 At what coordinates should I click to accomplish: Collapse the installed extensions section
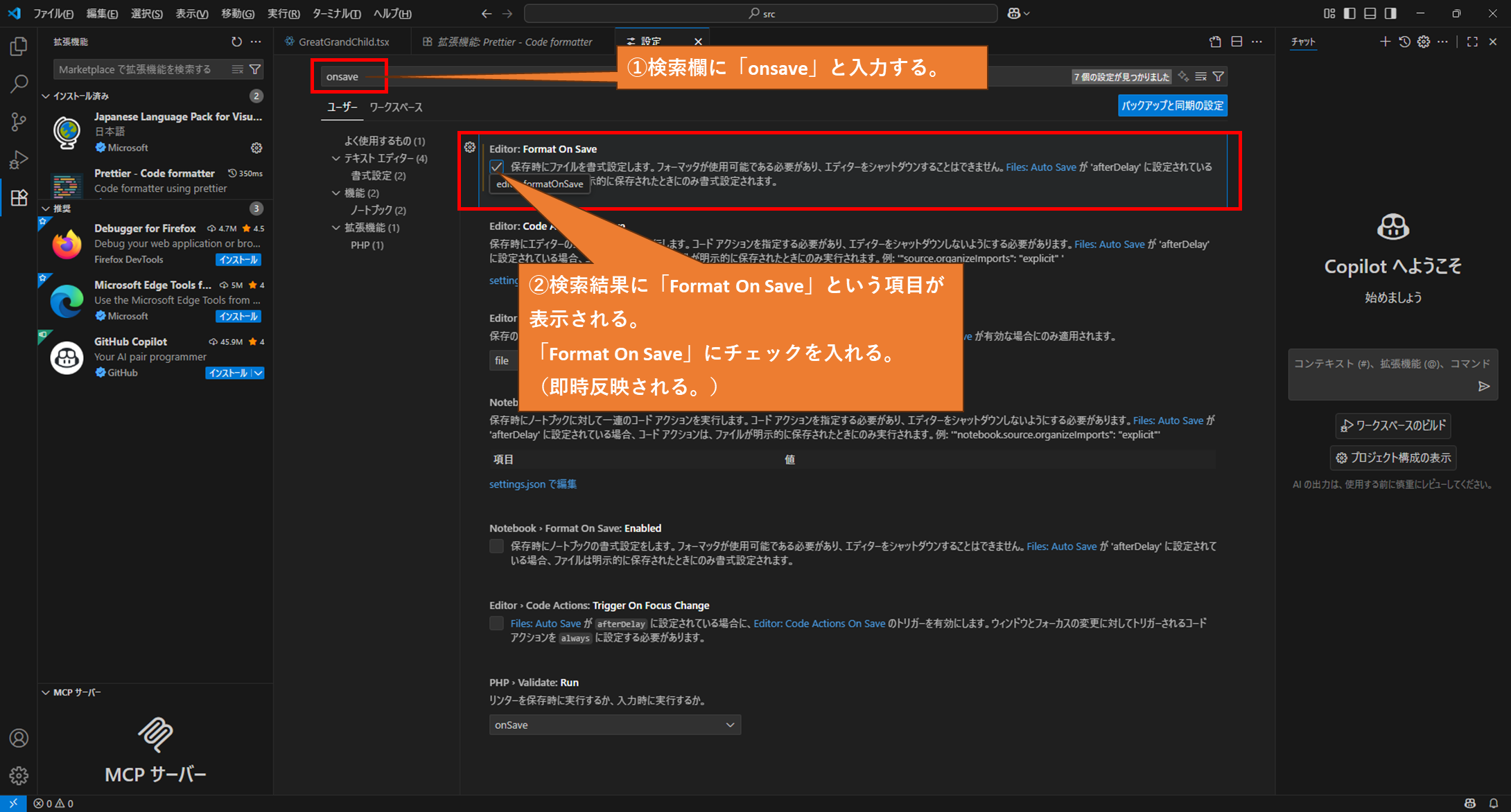click(46, 96)
